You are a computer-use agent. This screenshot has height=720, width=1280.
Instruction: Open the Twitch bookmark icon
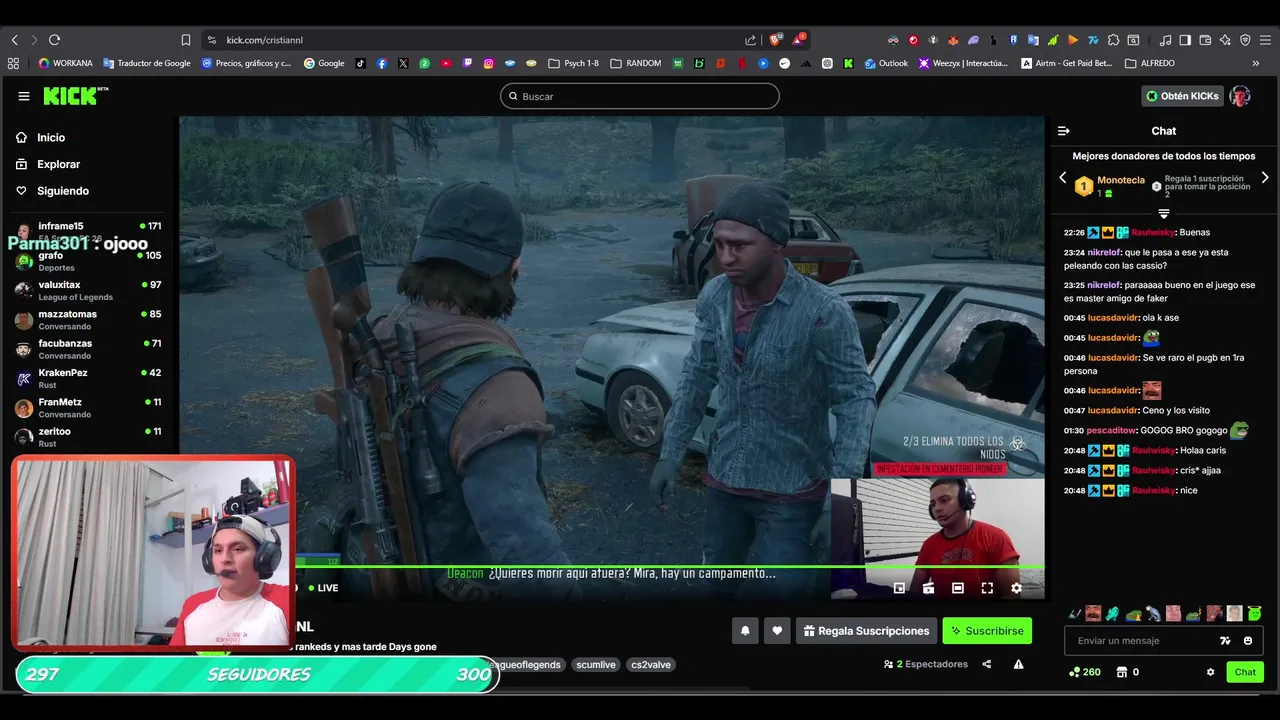click(467, 63)
